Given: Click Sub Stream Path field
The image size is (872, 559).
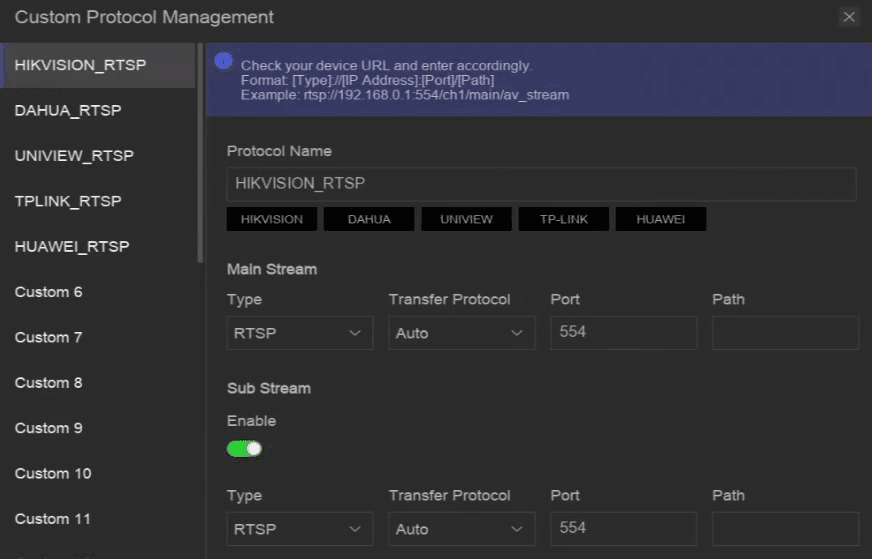Looking at the screenshot, I should pyautogui.click(x=785, y=529).
